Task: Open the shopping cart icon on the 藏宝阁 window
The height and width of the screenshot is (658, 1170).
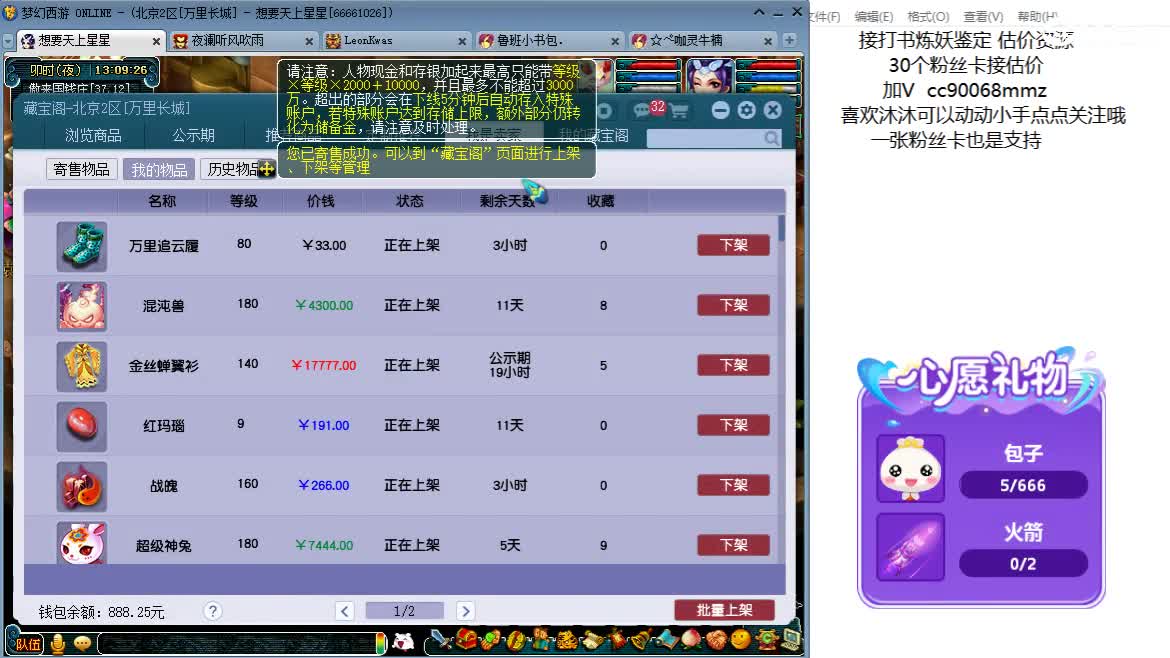Action: pyautogui.click(x=680, y=112)
